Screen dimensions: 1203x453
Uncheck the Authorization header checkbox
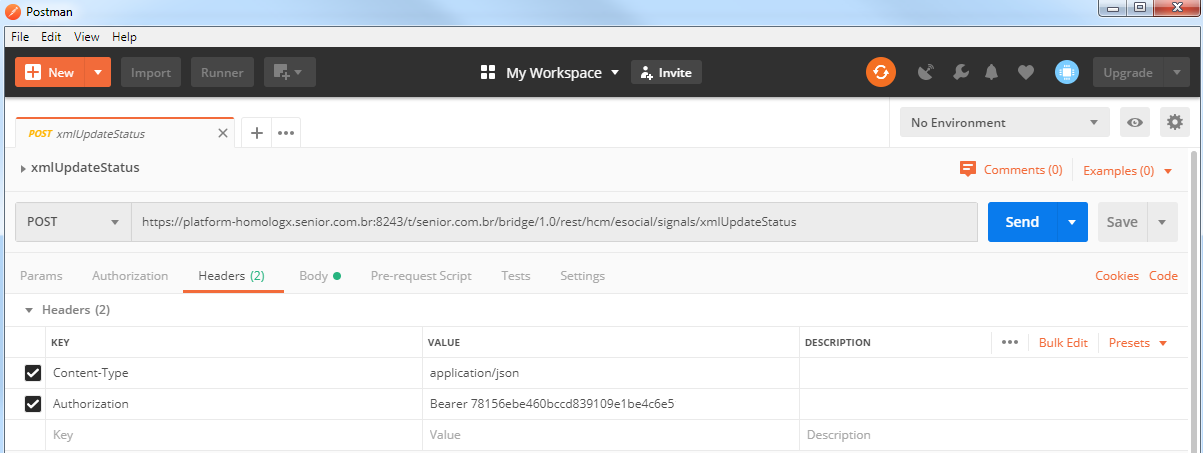click(33, 404)
